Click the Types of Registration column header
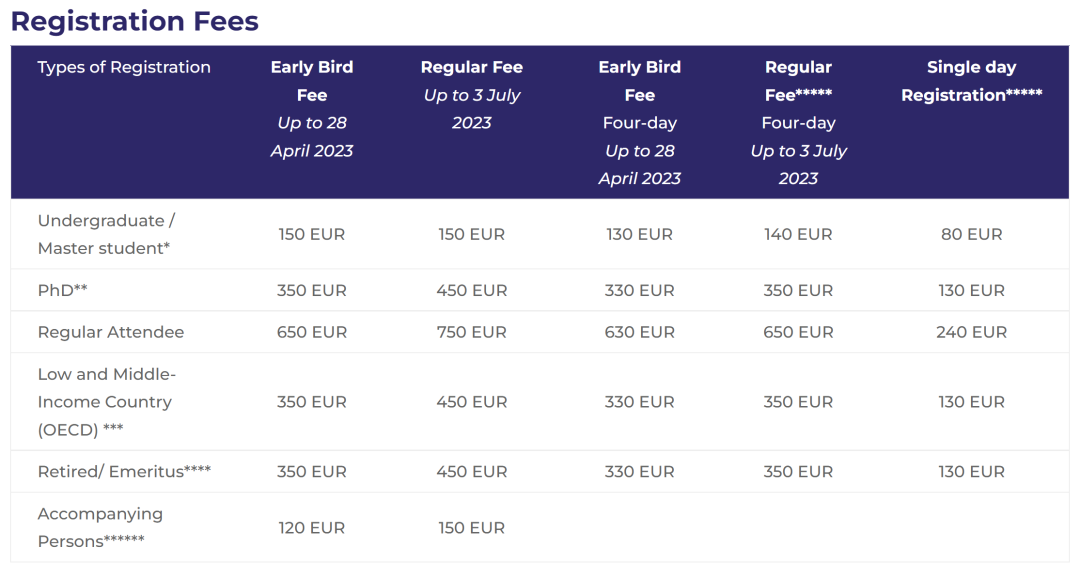This screenshot has height=578, width=1080. click(x=124, y=67)
